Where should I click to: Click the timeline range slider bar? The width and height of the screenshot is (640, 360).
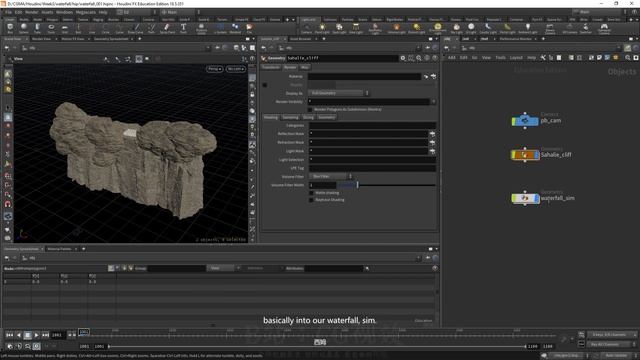point(317,347)
